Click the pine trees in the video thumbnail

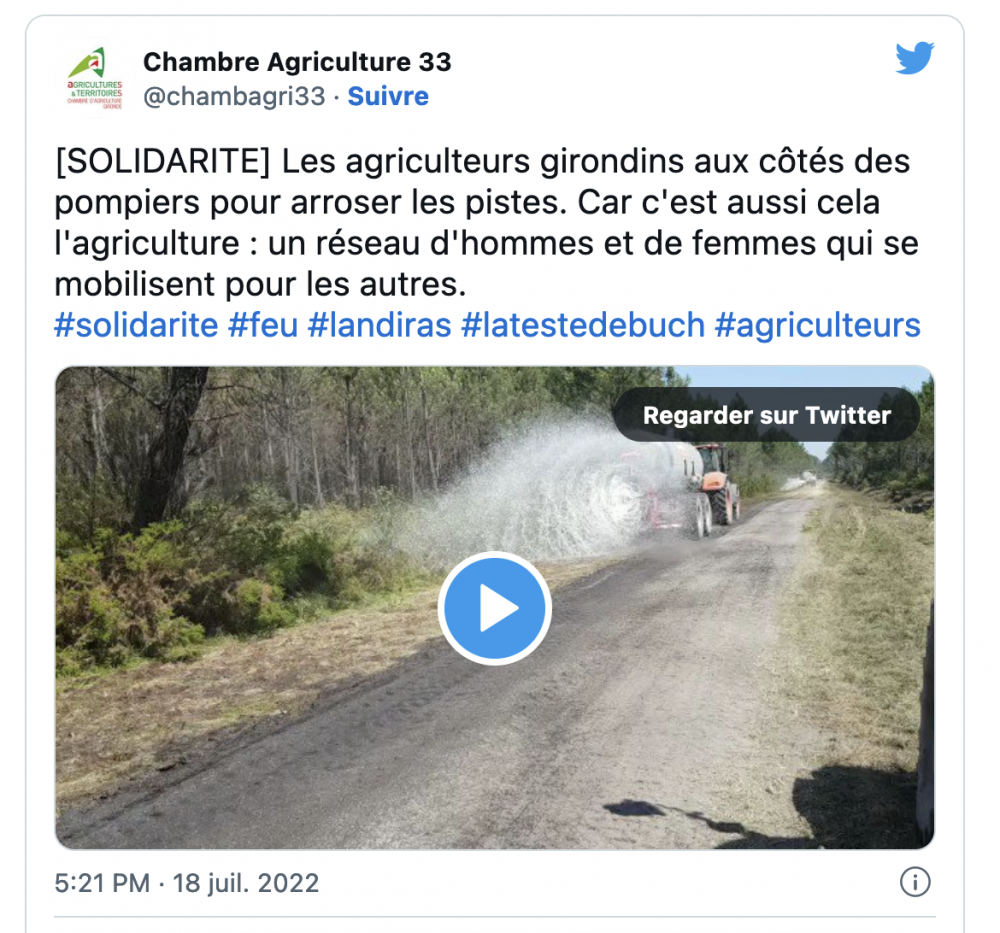click(x=319, y=434)
